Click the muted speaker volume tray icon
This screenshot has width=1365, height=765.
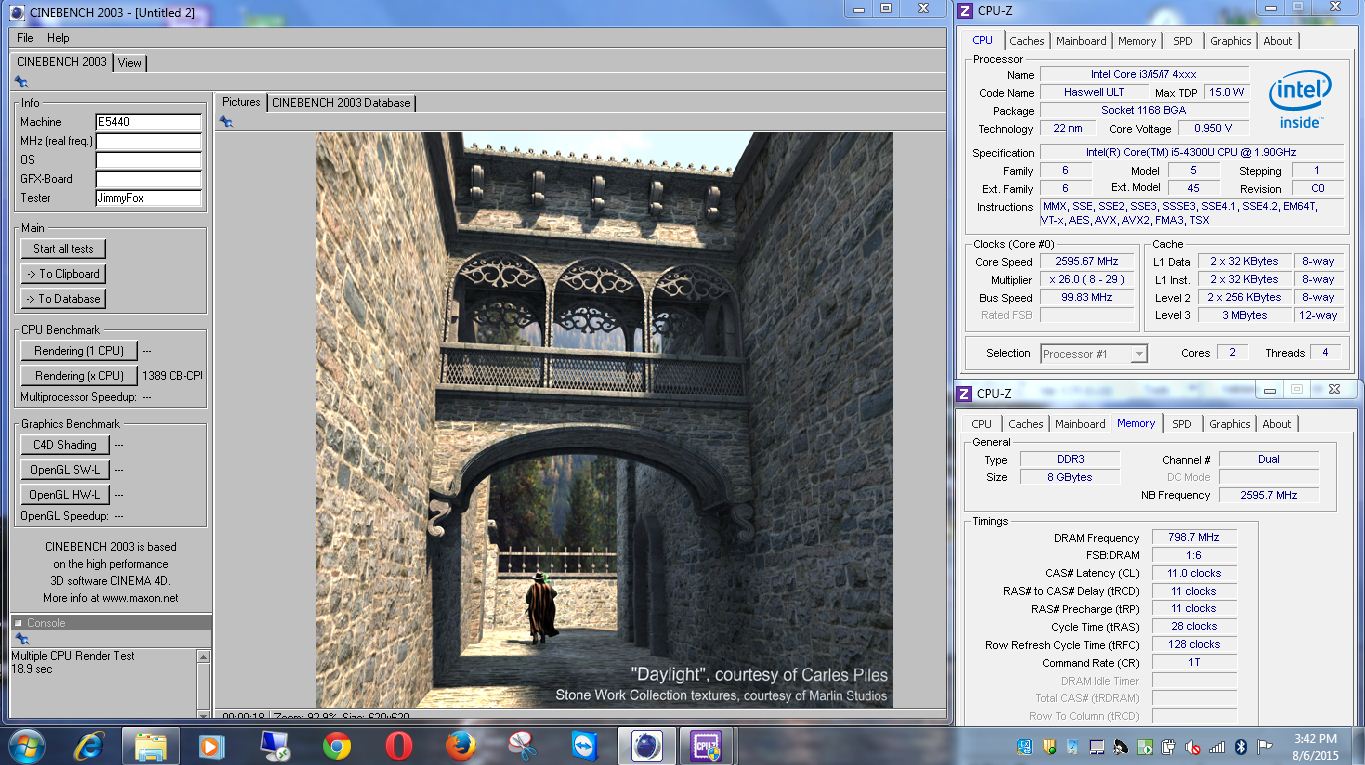click(1193, 746)
